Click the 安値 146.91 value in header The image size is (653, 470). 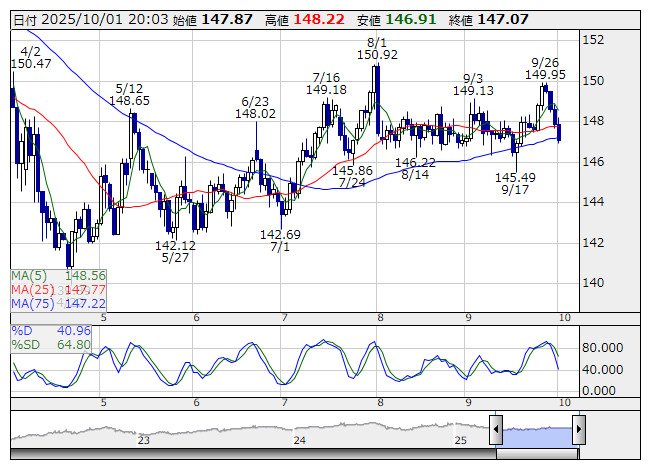410,19
